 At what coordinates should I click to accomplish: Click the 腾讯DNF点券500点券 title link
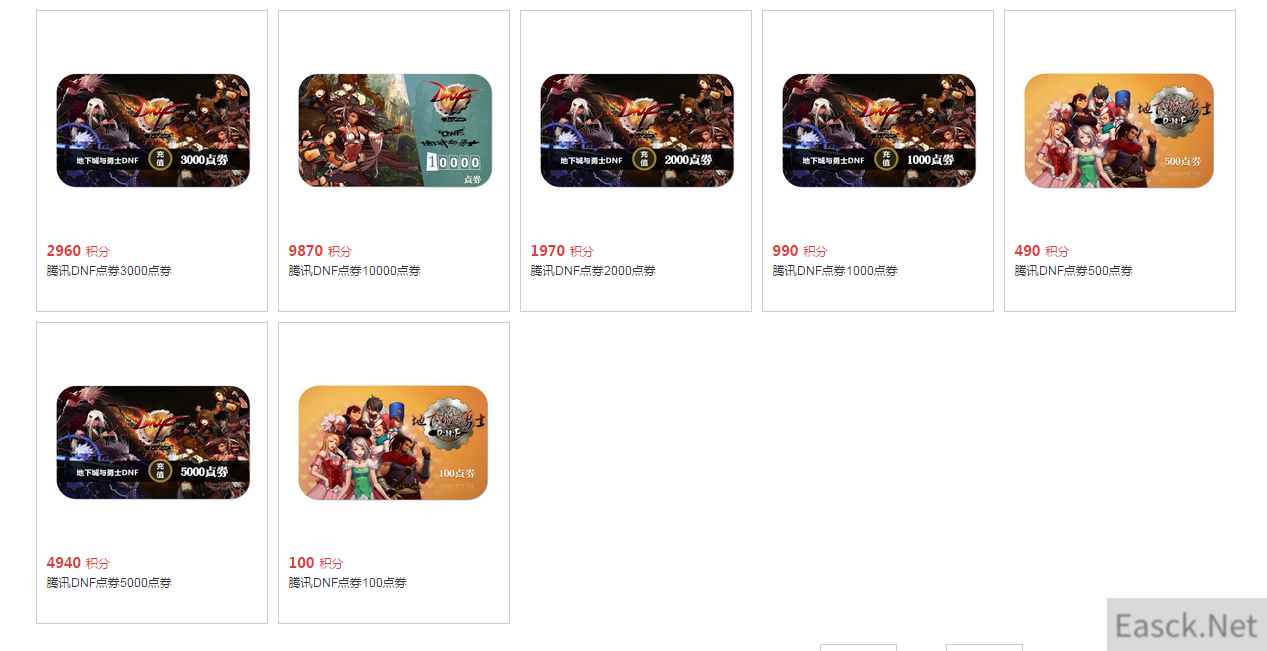(1074, 271)
